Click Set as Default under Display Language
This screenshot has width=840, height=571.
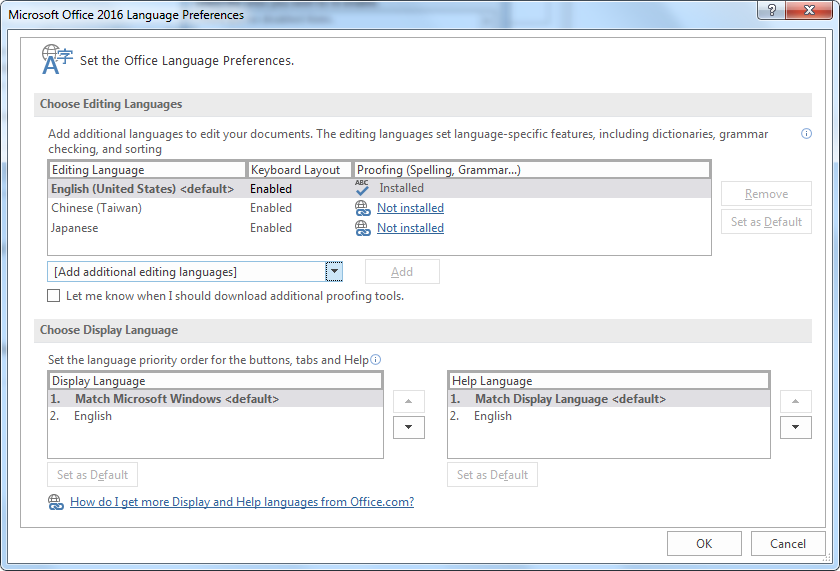[92, 475]
